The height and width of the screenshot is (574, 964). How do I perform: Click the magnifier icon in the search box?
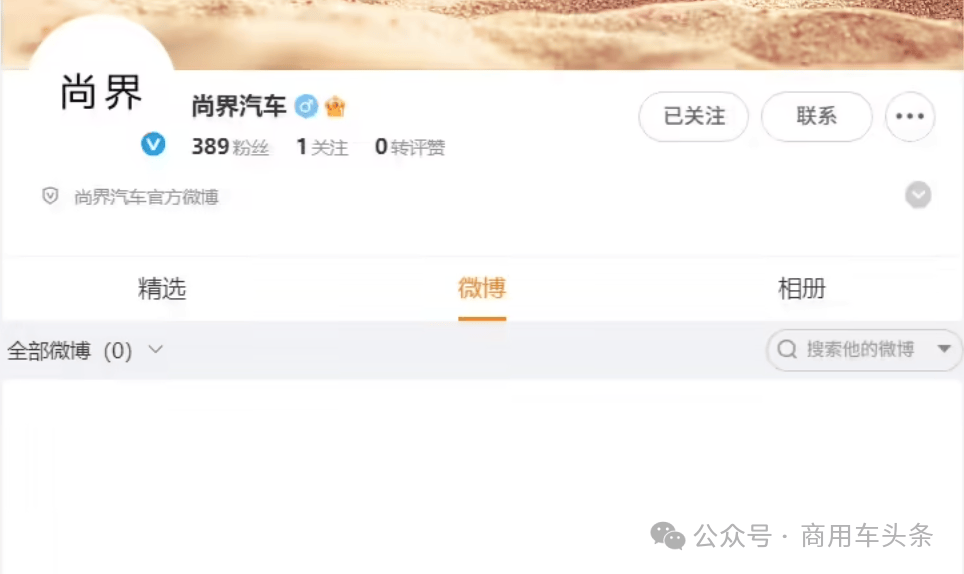(x=787, y=349)
